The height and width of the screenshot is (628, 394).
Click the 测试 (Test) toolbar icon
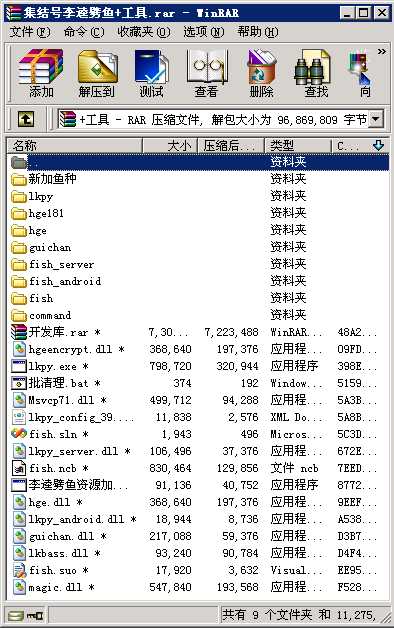coord(151,73)
